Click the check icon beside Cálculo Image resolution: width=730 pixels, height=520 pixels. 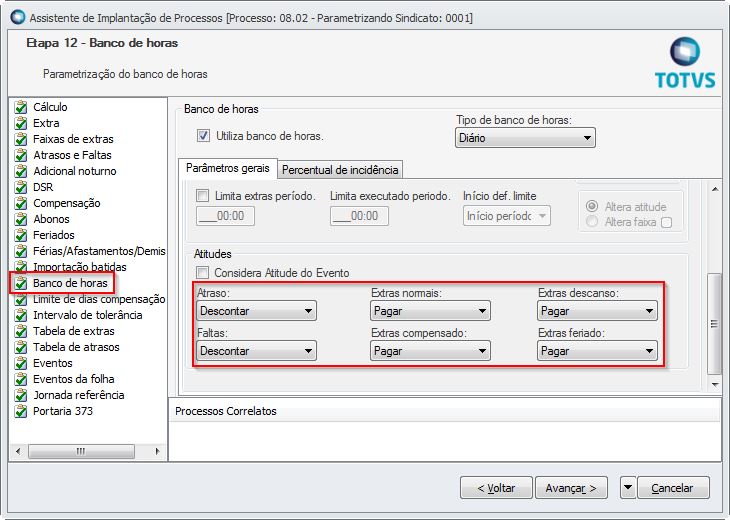[x=20, y=108]
